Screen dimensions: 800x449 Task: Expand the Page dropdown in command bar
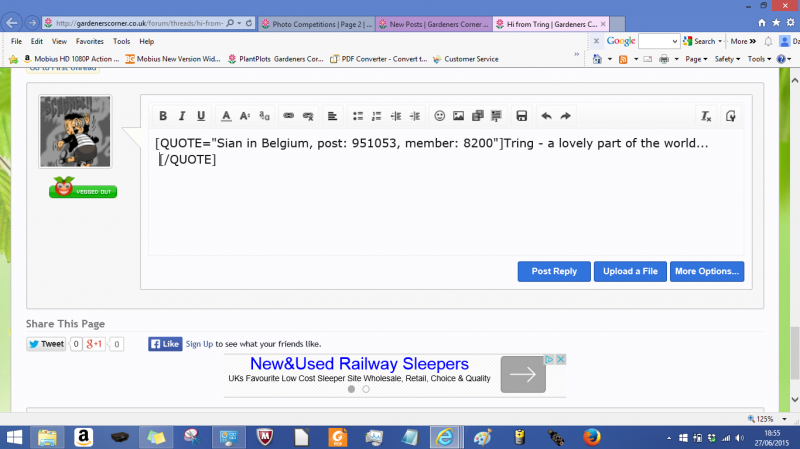[697, 59]
